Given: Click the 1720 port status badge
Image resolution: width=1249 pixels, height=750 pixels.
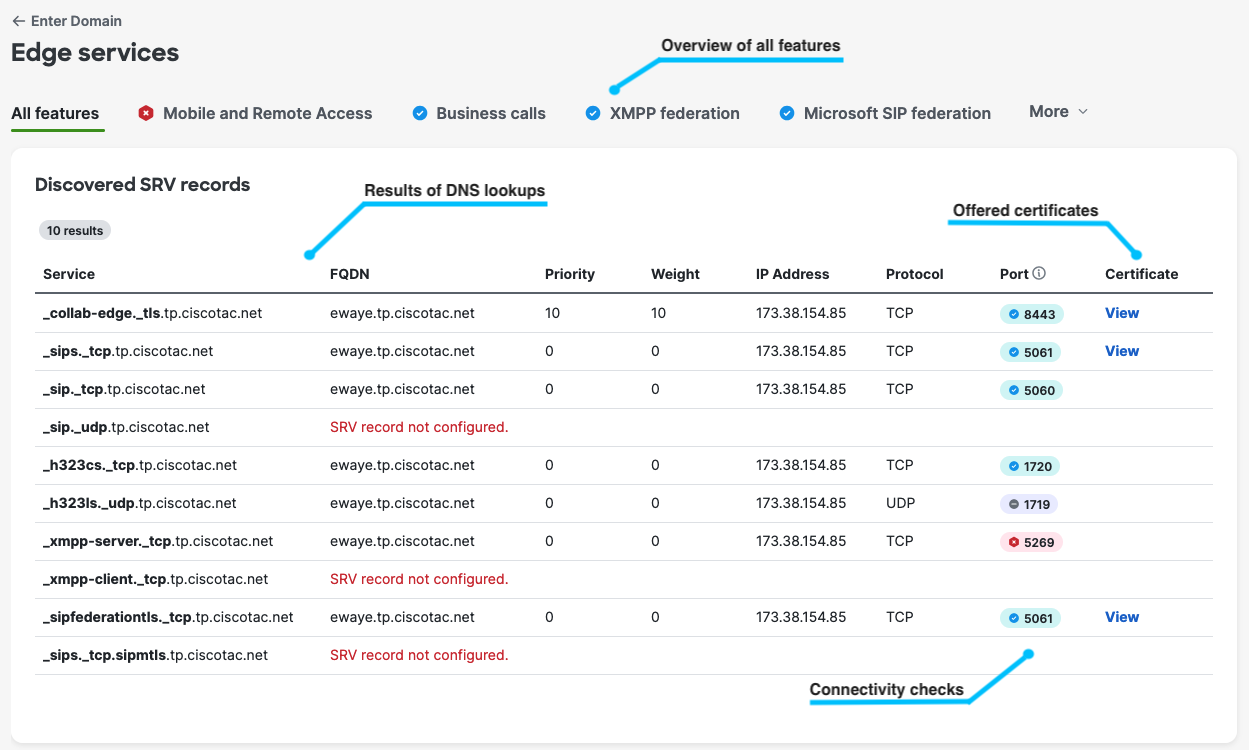Looking at the screenshot, I should (1030, 466).
